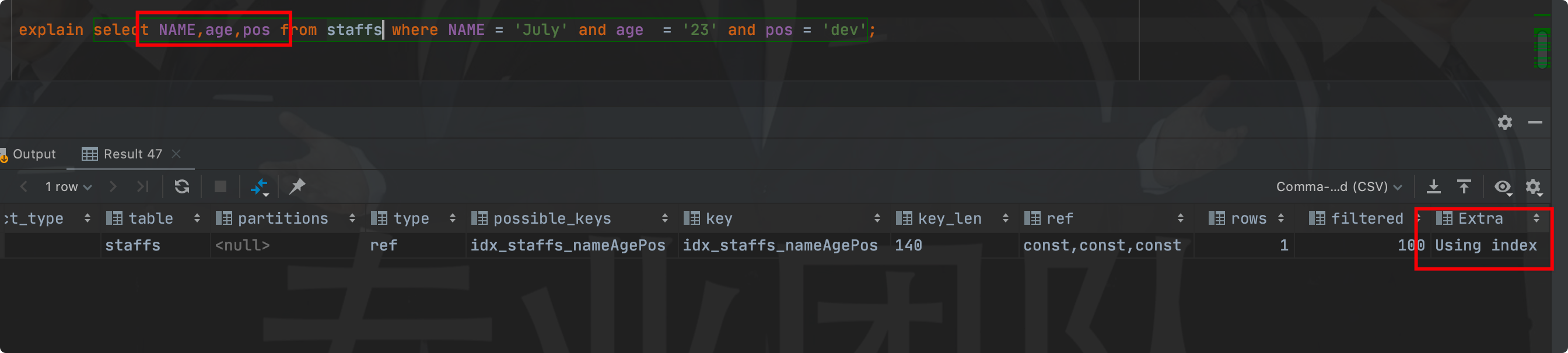
Task: Pin the Result 47 tab
Action: click(x=297, y=186)
